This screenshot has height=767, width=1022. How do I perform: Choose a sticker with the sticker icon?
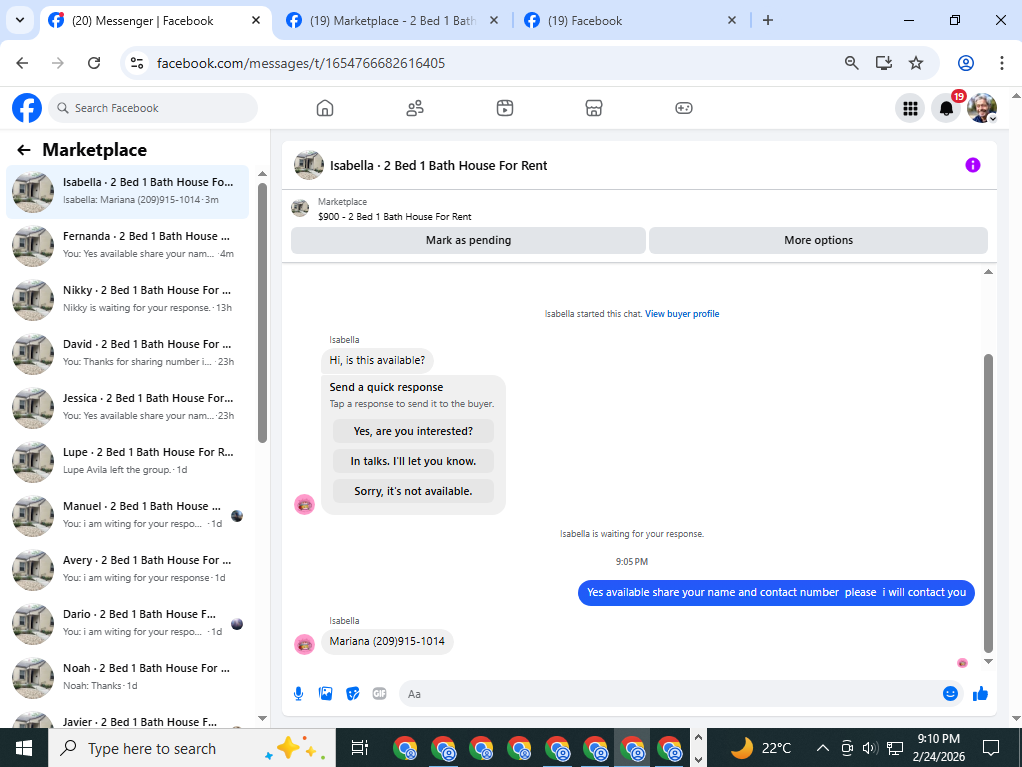pos(353,694)
